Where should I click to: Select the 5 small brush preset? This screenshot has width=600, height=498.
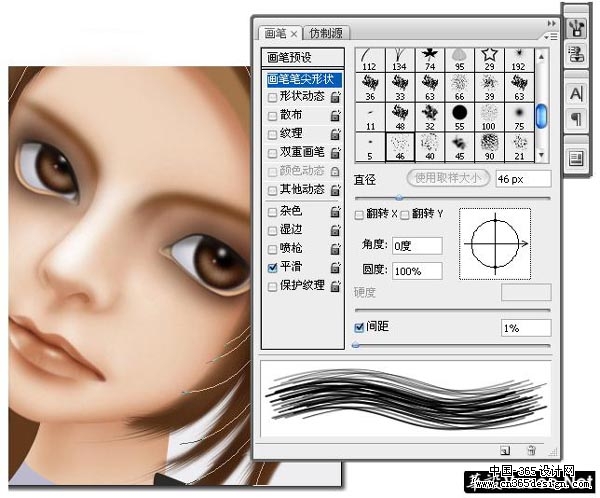(x=370, y=147)
